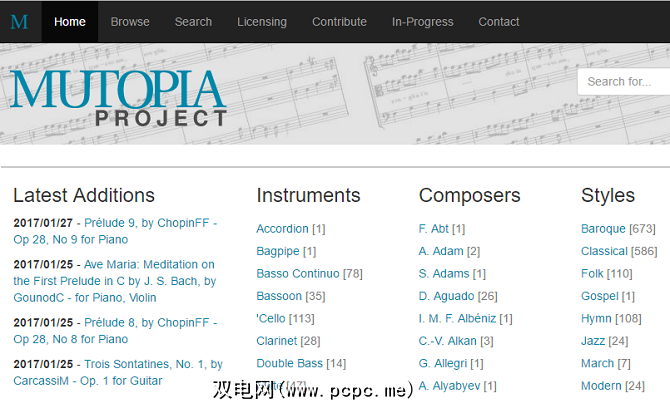This screenshot has height=413, width=670.
Task: Click the Mutopia M logo icon
Action: [x=19, y=21]
